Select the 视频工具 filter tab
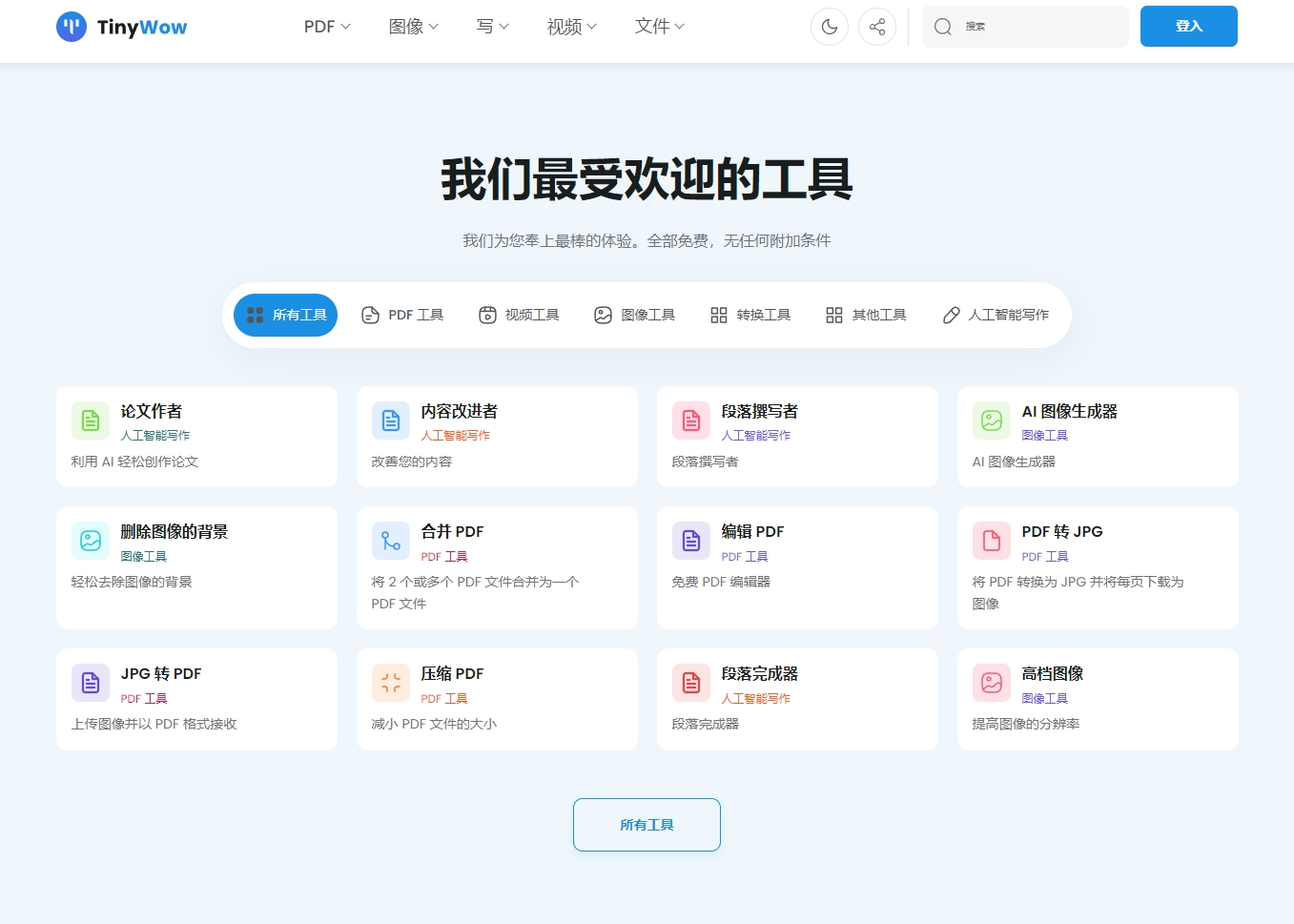This screenshot has height=924, width=1294. point(519,315)
